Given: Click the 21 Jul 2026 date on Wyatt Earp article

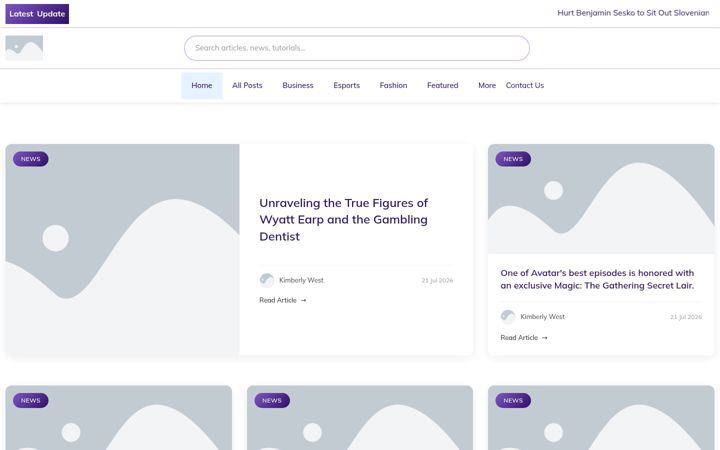Looking at the screenshot, I should tap(437, 281).
